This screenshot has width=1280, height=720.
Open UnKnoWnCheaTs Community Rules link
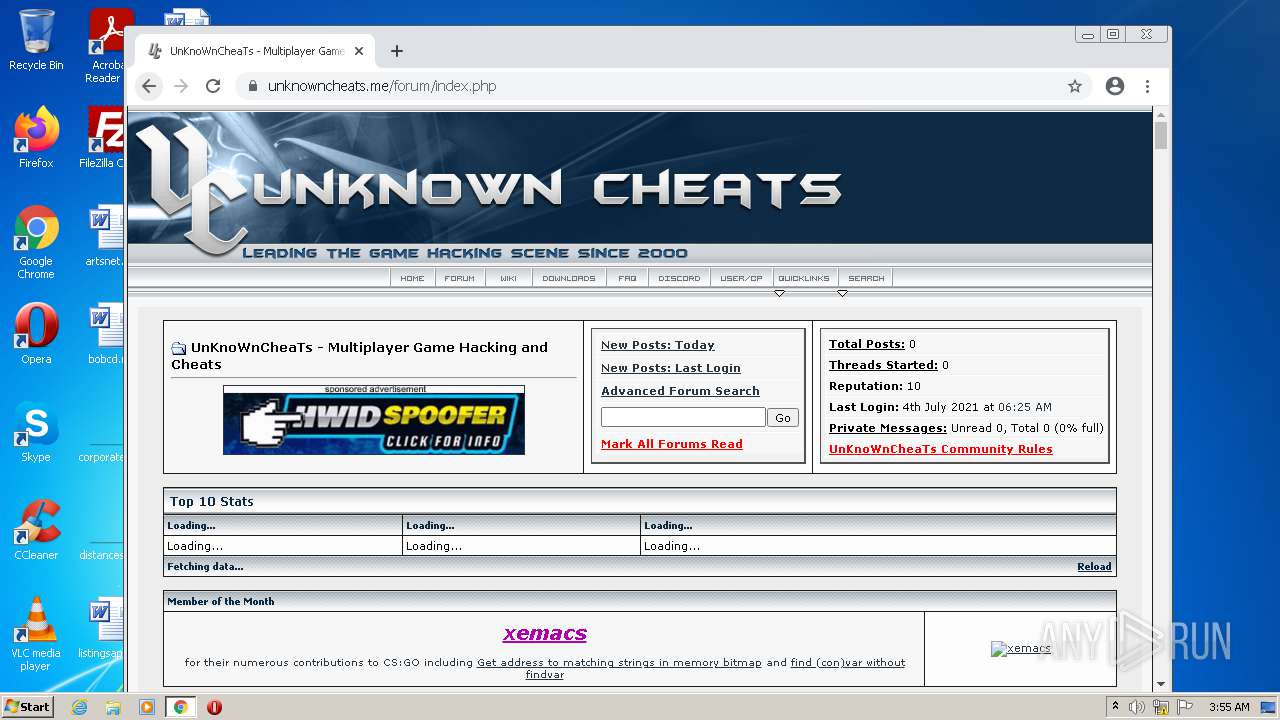(x=941, y=449)
